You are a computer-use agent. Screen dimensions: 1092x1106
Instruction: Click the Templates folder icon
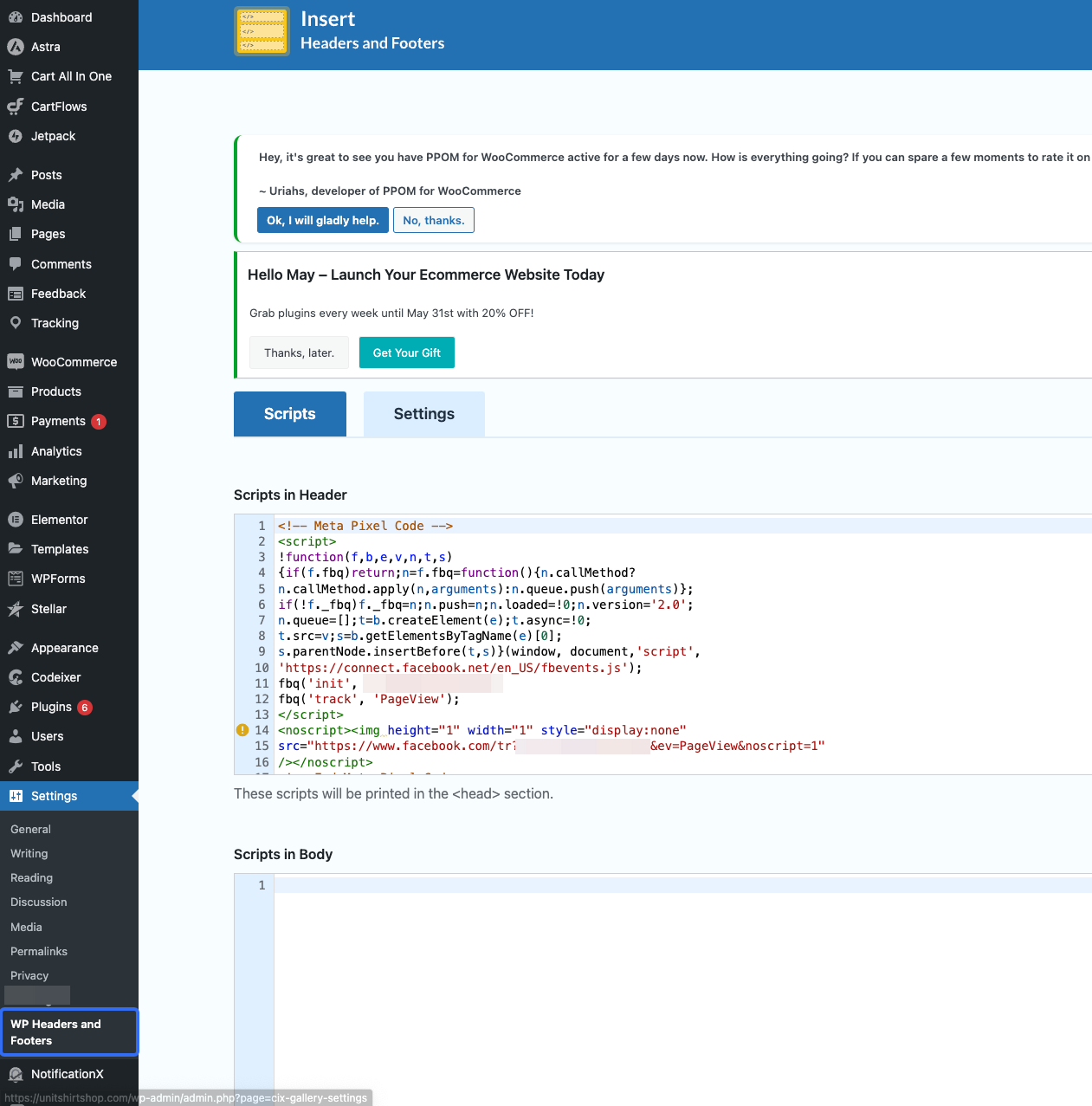coord(16,549)
